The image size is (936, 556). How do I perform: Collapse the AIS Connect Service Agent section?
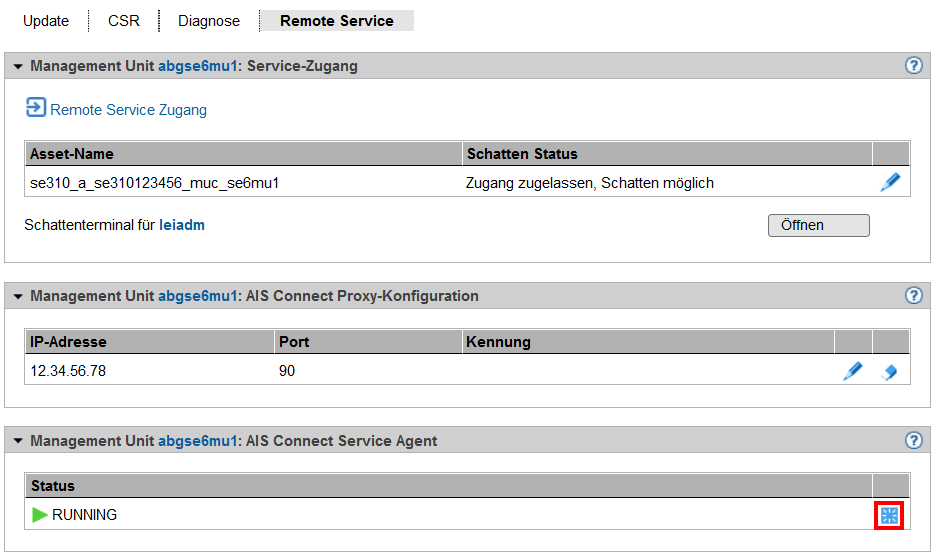[x=18, y=441]
